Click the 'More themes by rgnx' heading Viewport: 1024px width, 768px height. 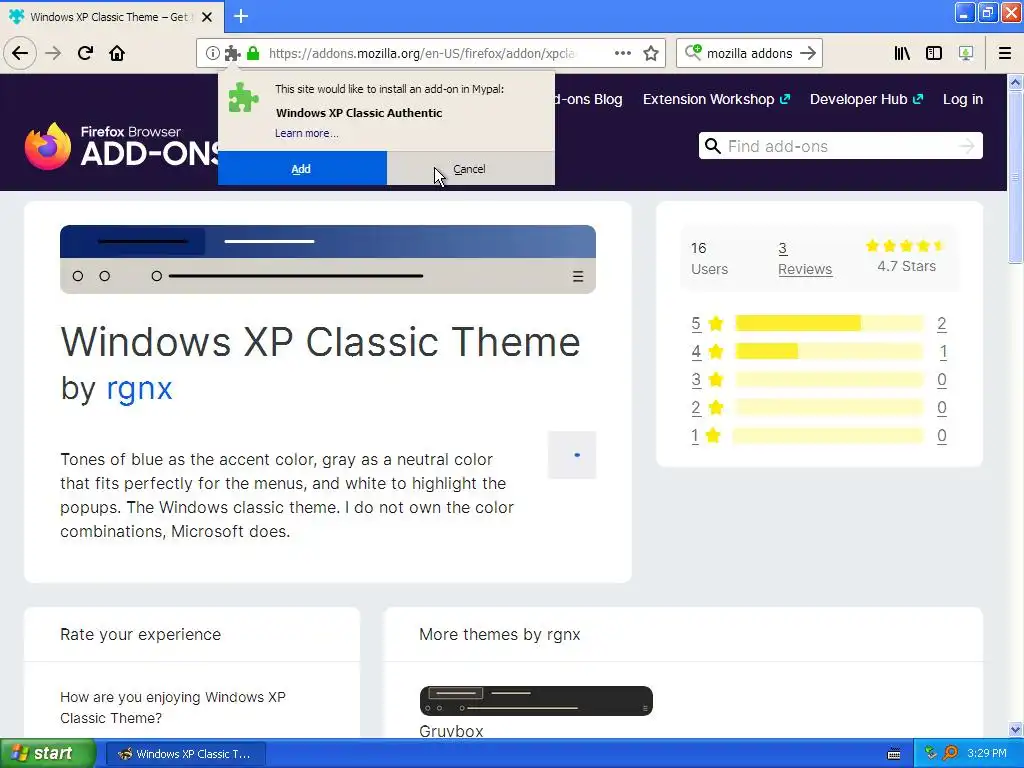pyautogui.click(x=500, y=634)
